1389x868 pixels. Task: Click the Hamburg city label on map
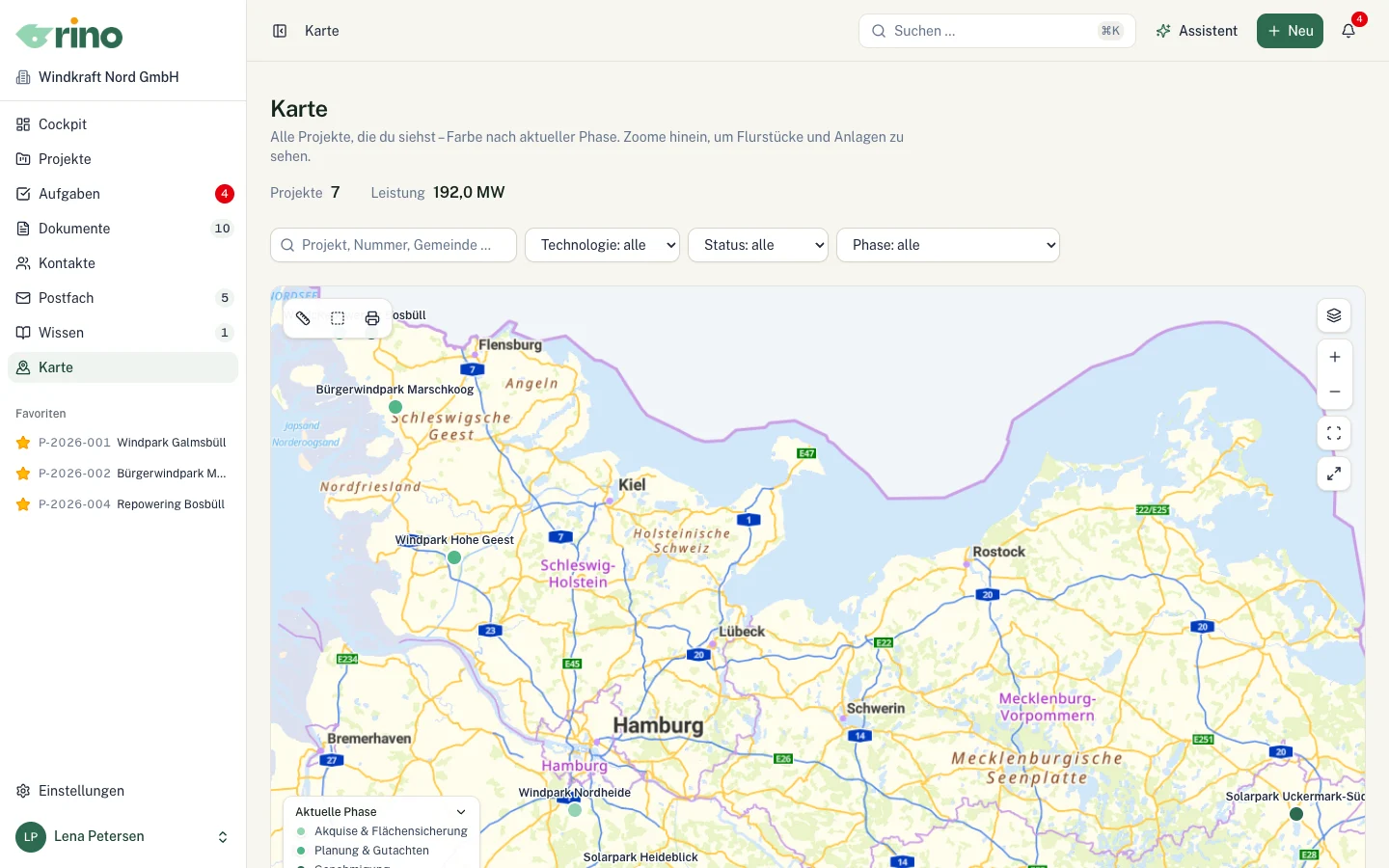pyautogui.click(x=659, y=725)
